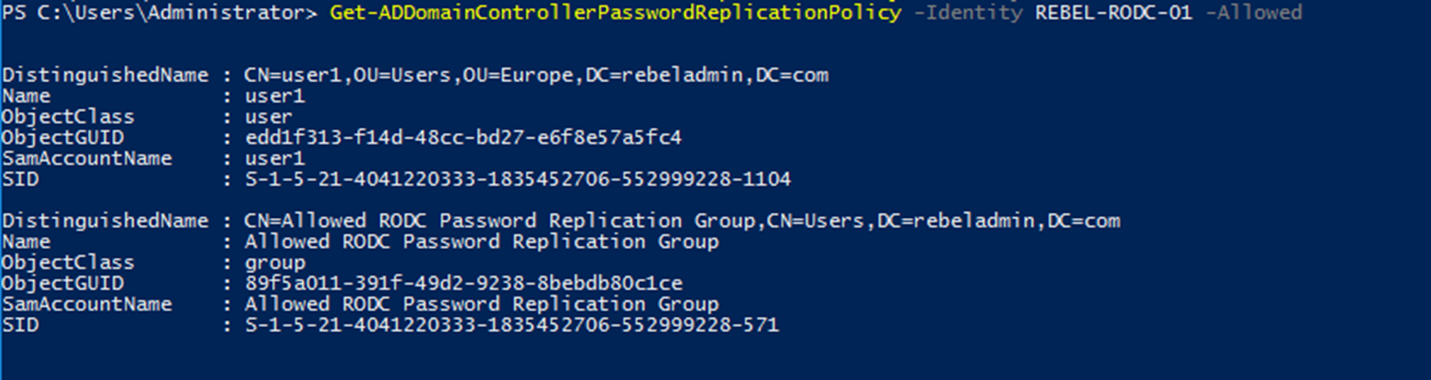Click the -Allowed switch parameter
The height and width of the screenshot is (380, 1431).
(x=1254, y=13)
